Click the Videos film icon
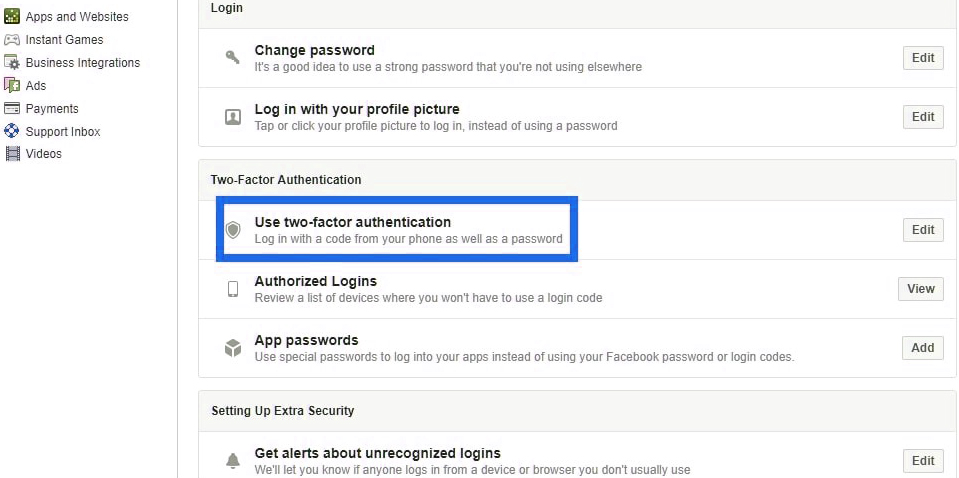The image size is (959, 478). point(12,154)
